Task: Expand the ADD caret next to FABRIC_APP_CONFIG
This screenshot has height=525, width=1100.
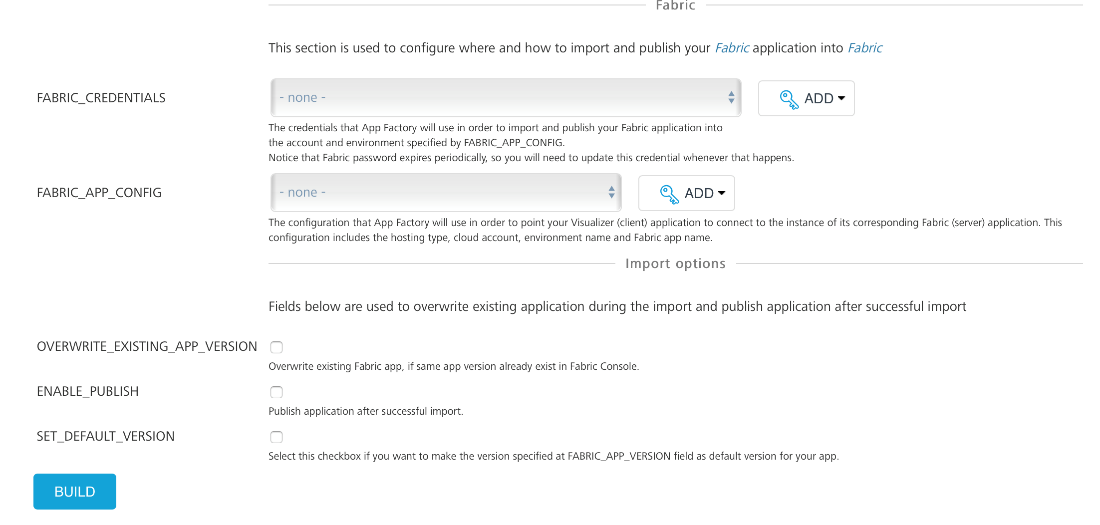Action: click(x=721, y=194)
